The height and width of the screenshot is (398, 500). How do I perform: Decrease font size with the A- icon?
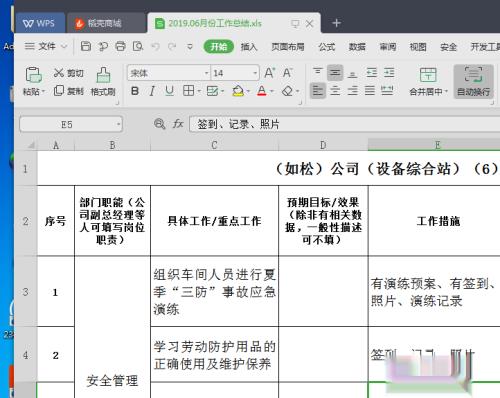coord(288,73)
